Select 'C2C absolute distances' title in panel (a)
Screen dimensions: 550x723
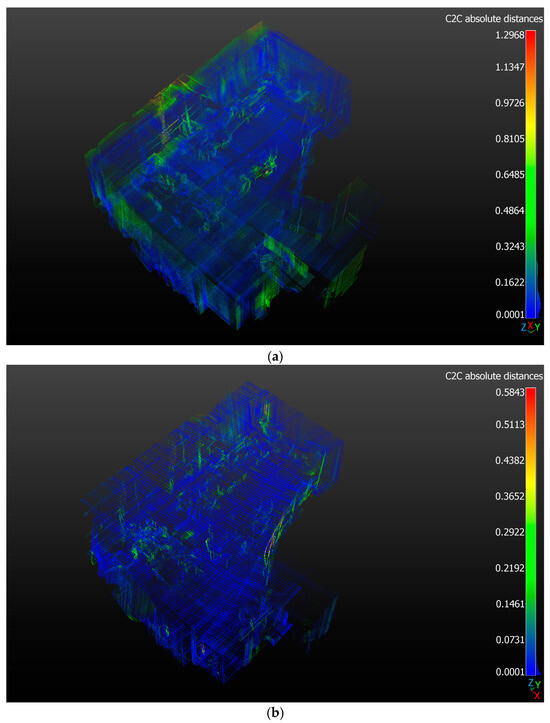pyautogui.click(x=494, y=19)
